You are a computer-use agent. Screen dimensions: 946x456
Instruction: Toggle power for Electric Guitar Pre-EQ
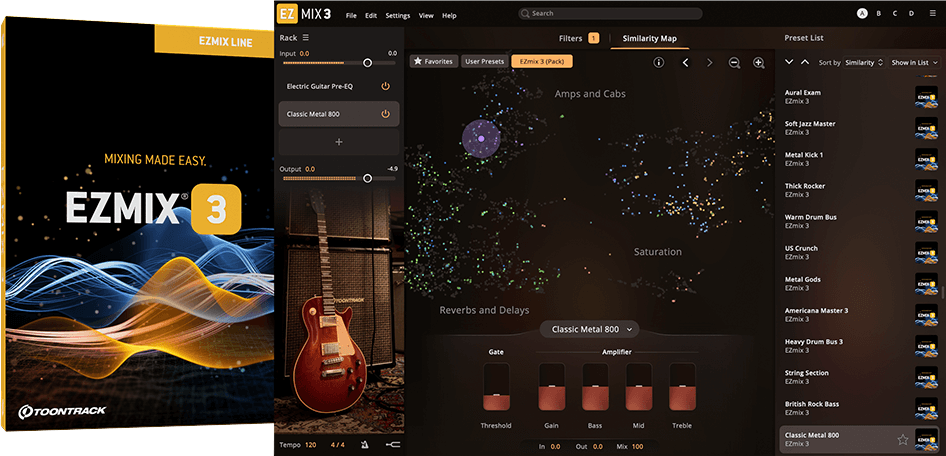(x=385, y=87)
